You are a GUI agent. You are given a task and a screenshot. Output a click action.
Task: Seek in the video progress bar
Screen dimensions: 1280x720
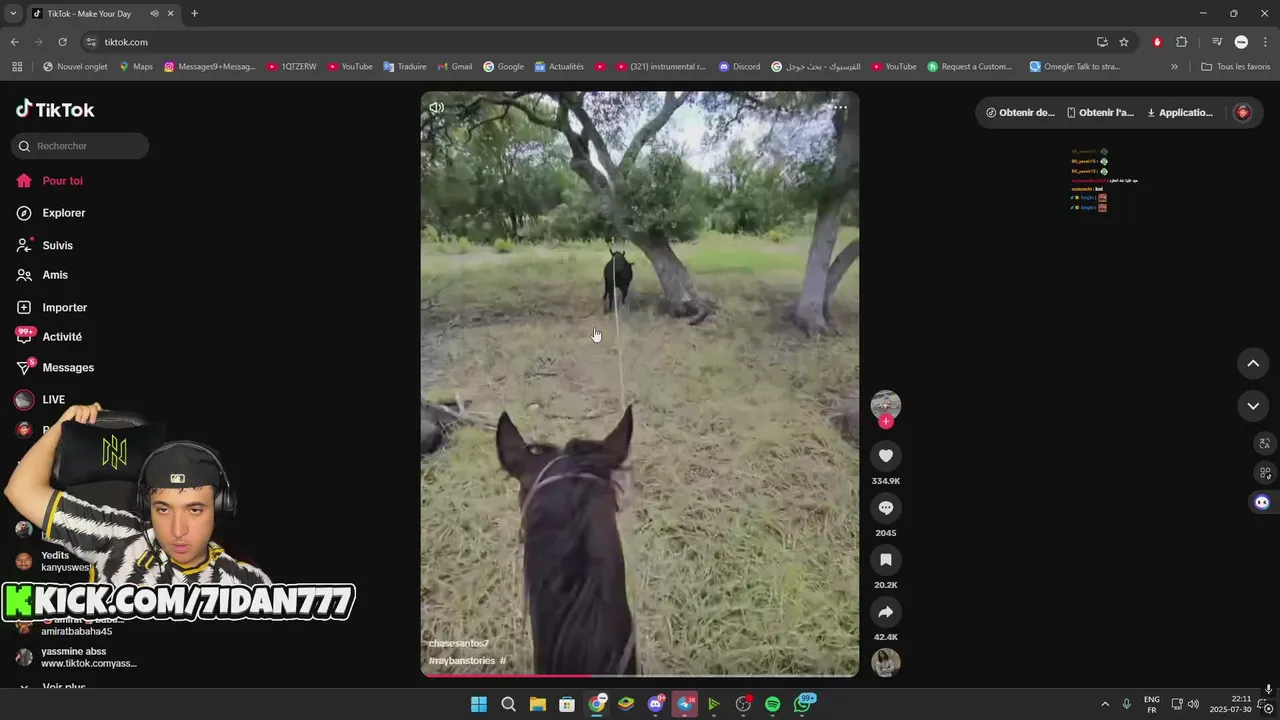[640, 676]
